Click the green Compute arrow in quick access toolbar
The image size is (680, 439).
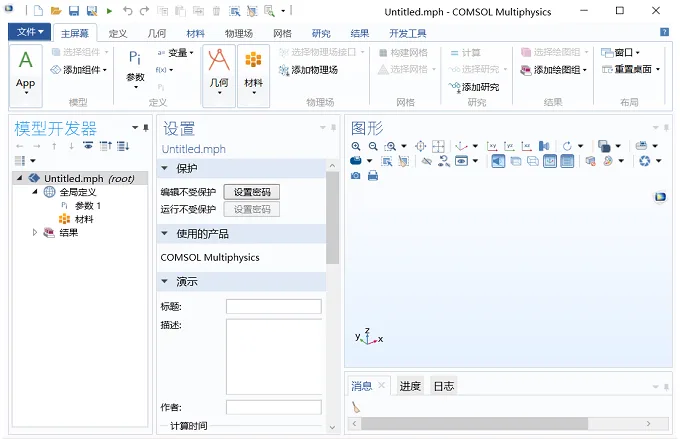pyautogui.click(x=109, y=11)
